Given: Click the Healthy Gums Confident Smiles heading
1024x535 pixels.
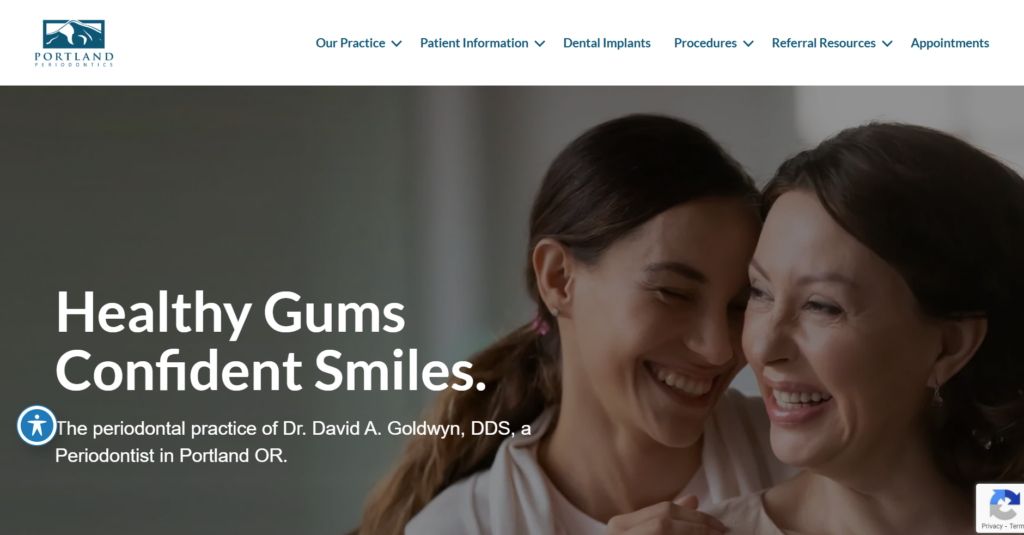Looking at the screenshot, I should [271, 341].
